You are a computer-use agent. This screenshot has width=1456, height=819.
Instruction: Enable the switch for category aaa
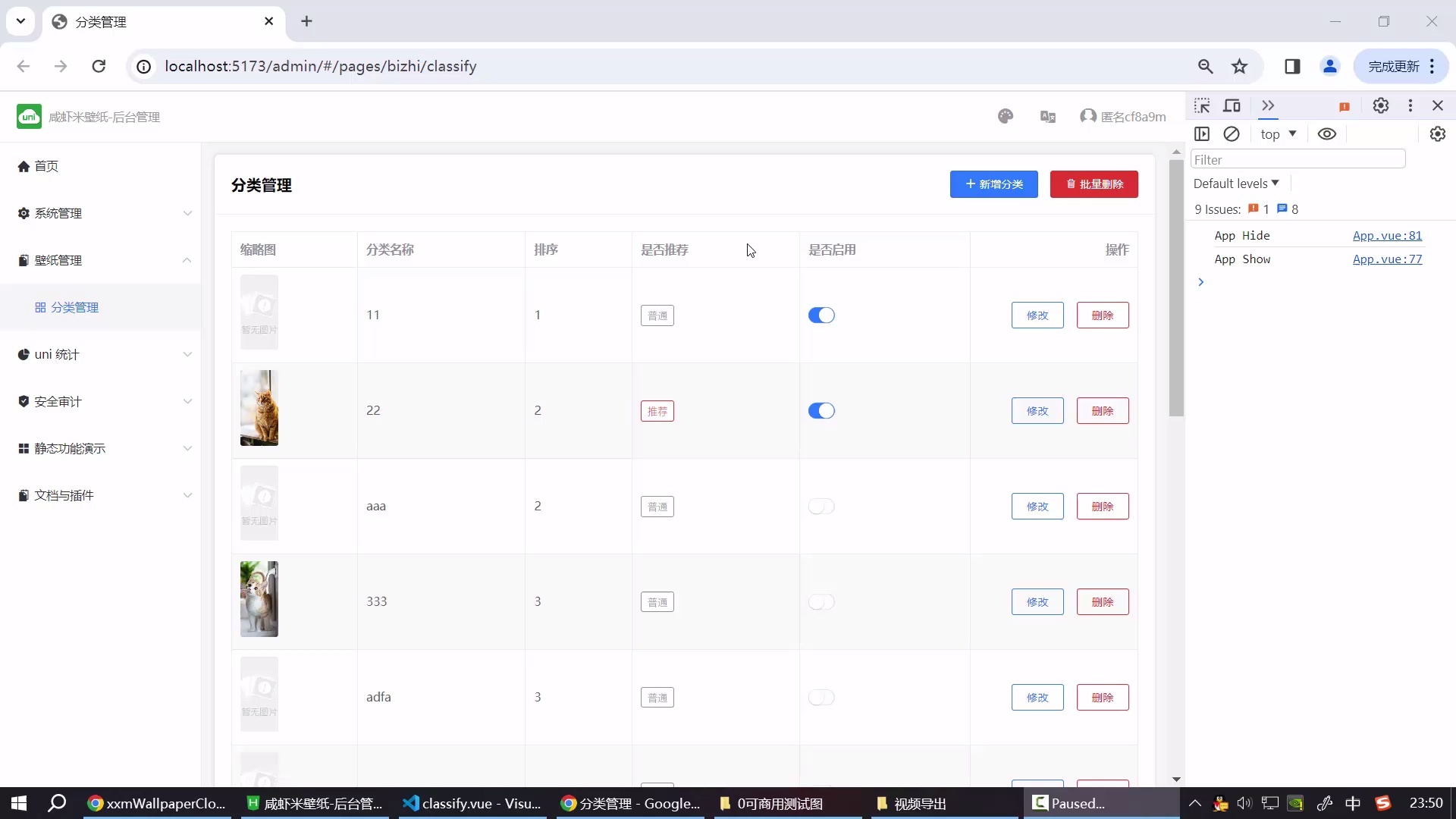[x=821, y=507]
